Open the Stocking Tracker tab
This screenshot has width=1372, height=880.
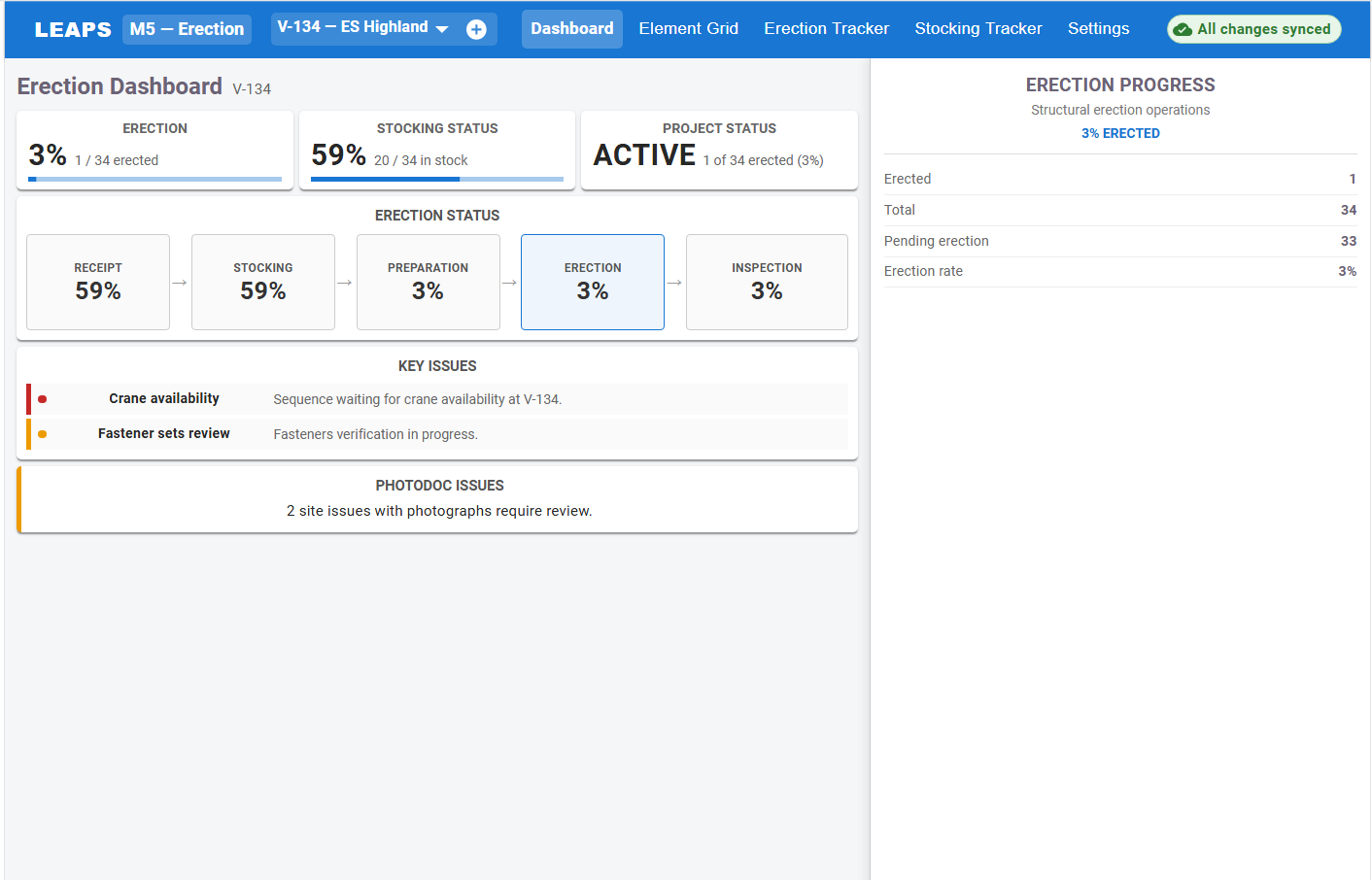978,29
